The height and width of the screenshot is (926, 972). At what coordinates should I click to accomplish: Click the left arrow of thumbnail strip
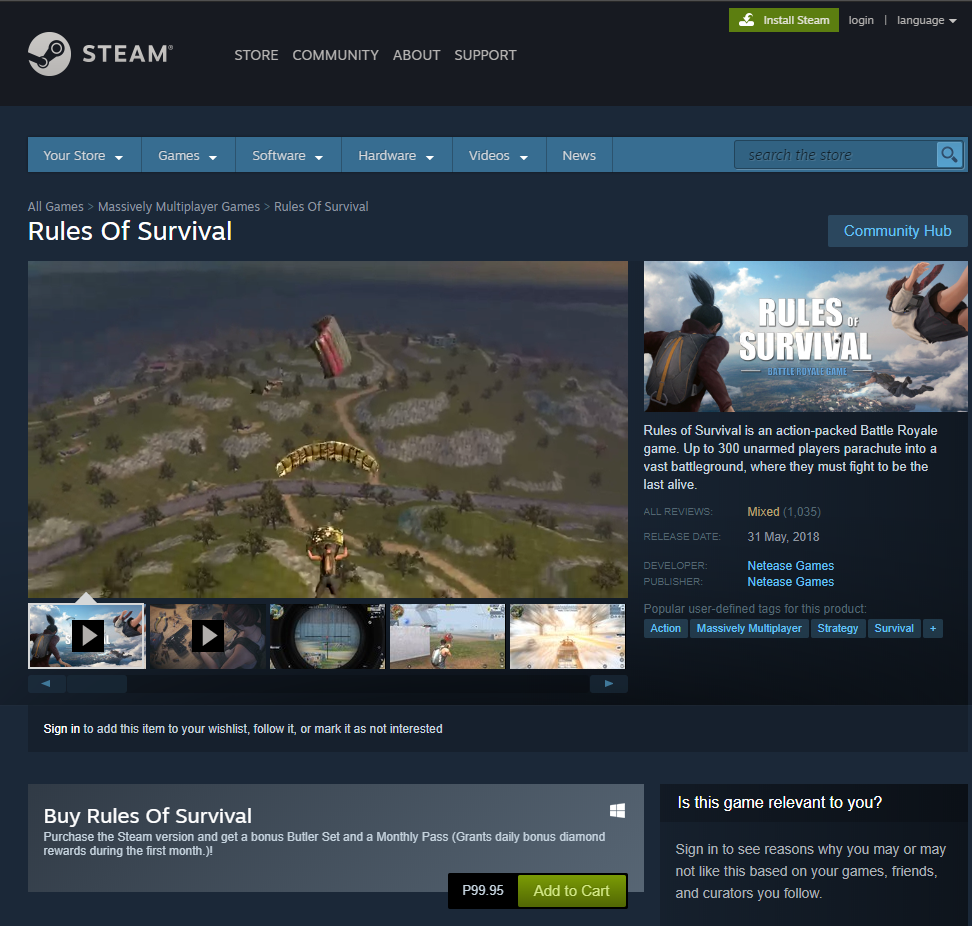46,684
